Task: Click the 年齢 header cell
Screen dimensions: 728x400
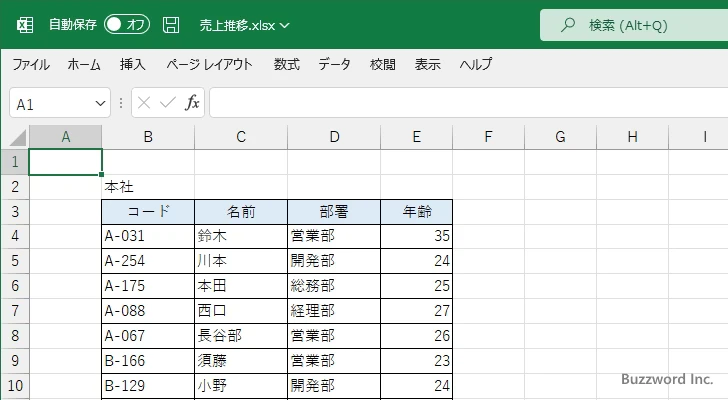Action: pyautogui.click(x=416, y=212)
